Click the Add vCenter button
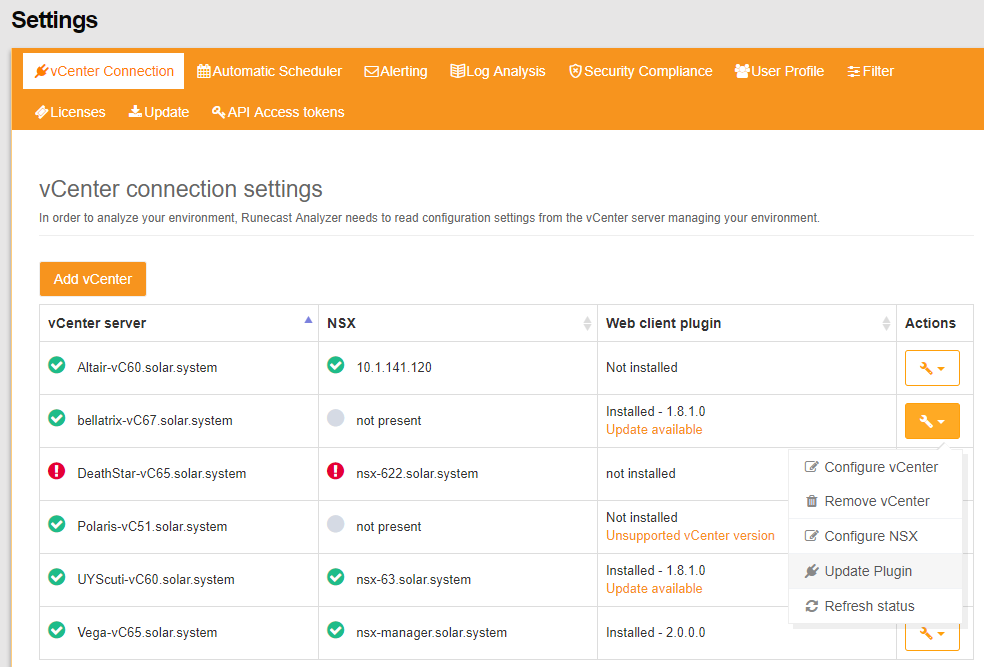This screenshot has height=667, width=984. [93, 279]
